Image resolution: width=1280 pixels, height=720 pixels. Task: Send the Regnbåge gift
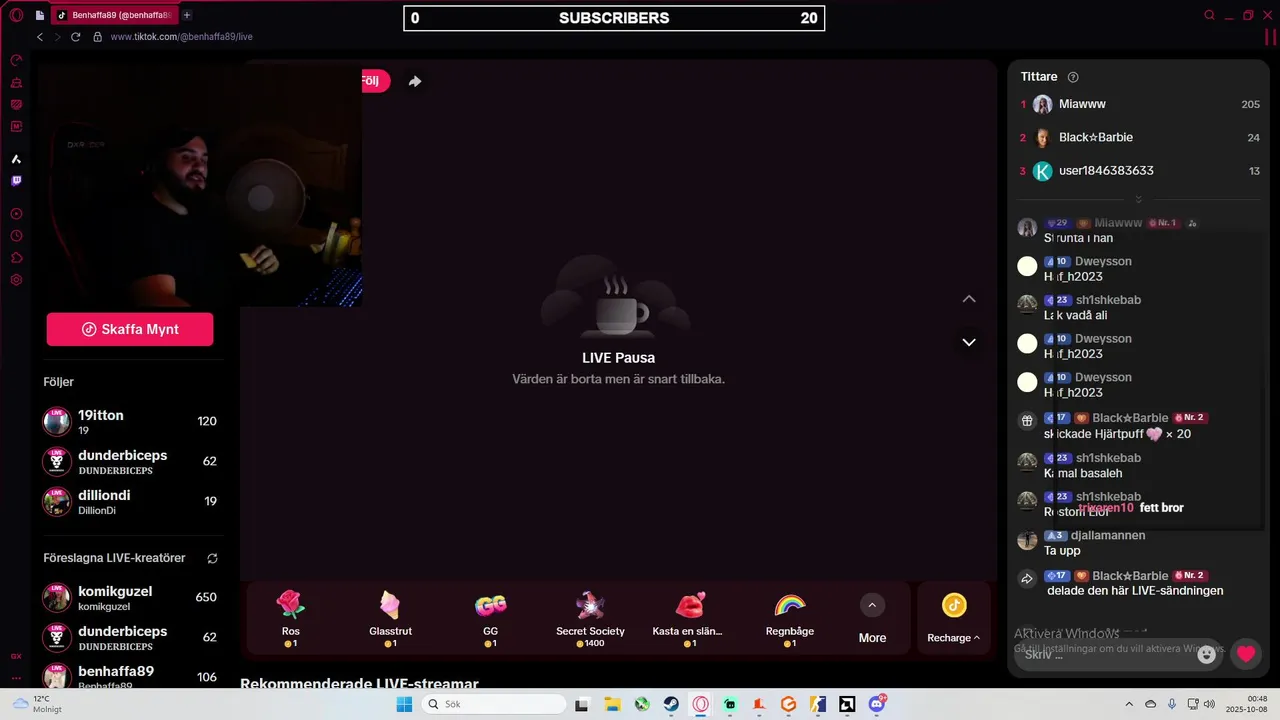790,618
